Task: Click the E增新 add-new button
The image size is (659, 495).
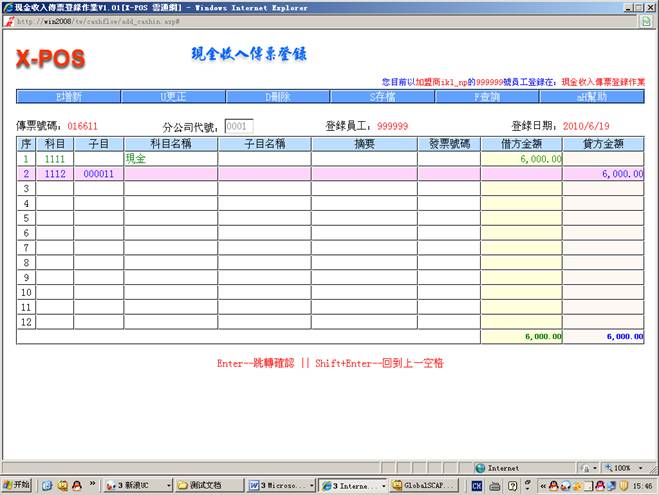Action: pyautogui.click(x=68, y=97)
